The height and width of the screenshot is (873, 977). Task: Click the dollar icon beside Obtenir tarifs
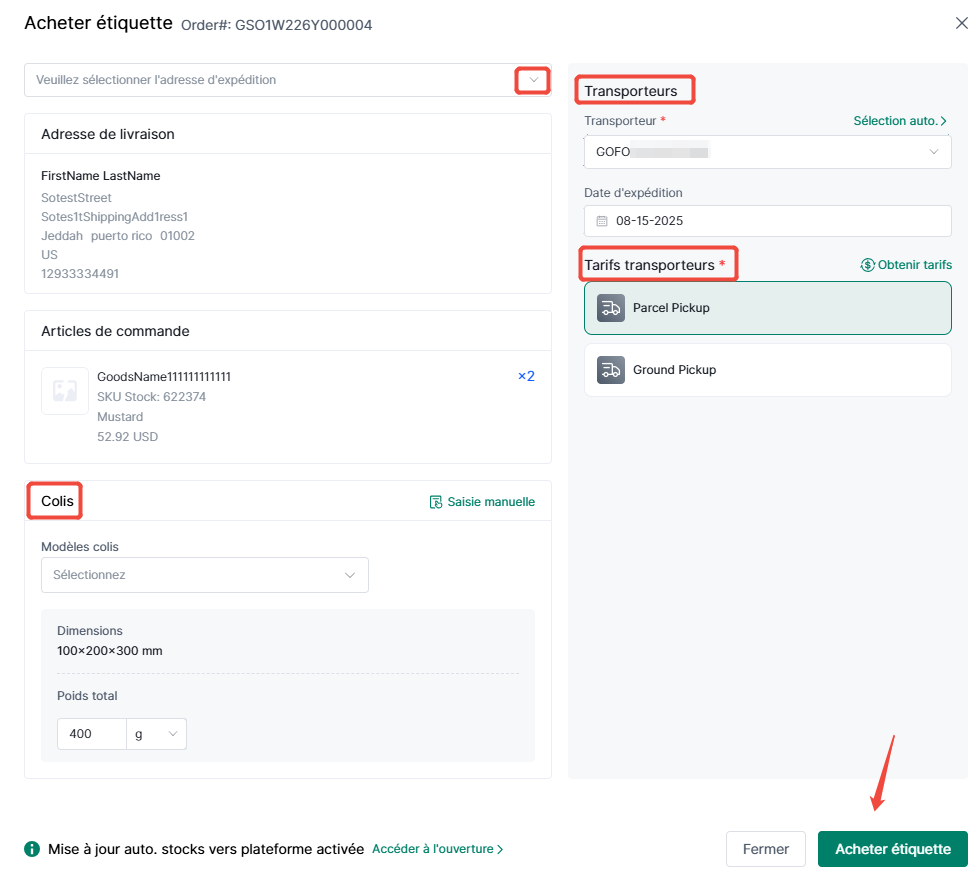tap(867, 265)
